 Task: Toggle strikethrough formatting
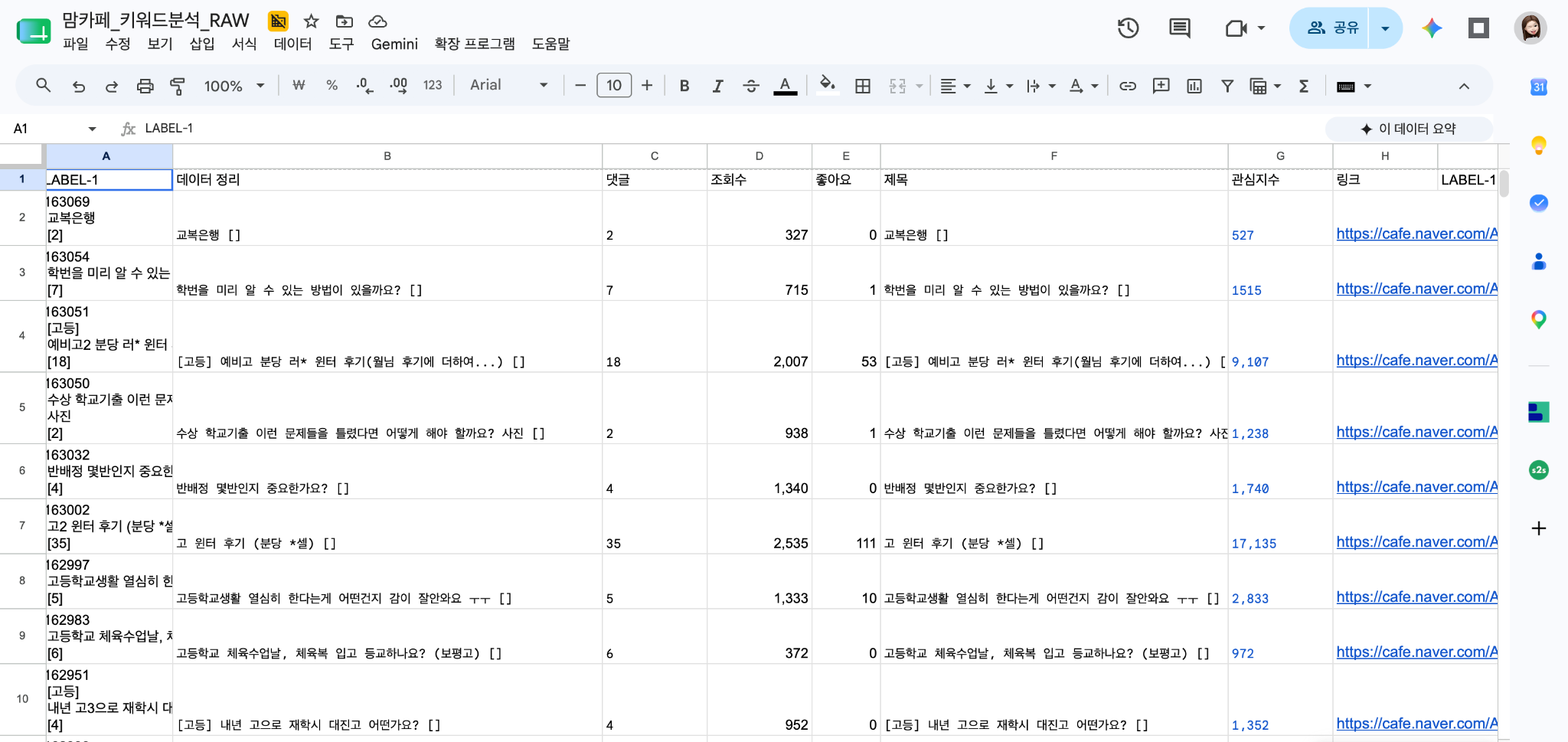751,86
